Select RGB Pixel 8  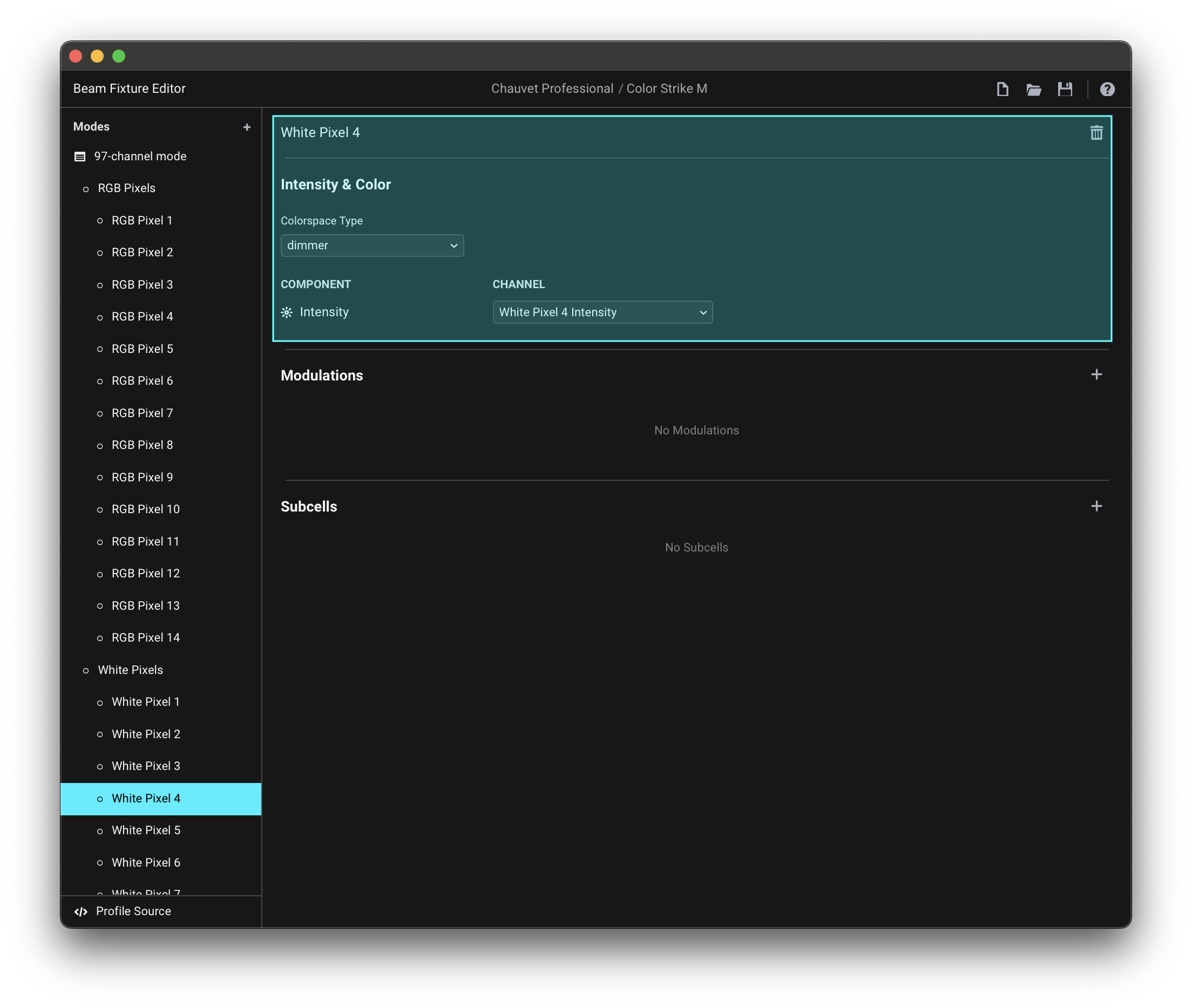(161, 445)
